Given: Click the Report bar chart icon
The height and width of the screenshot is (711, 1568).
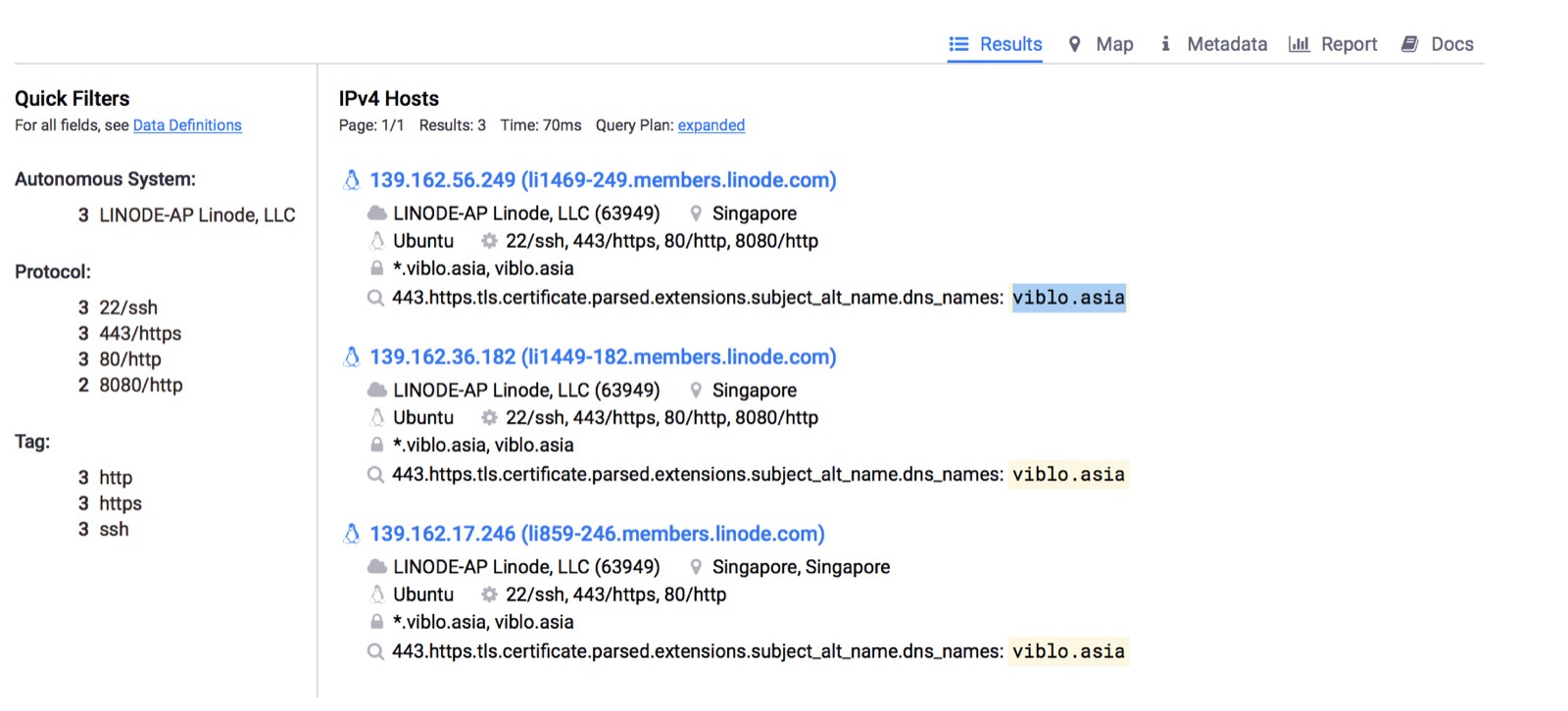Looking at the screenshot, I should point(1298,44).
